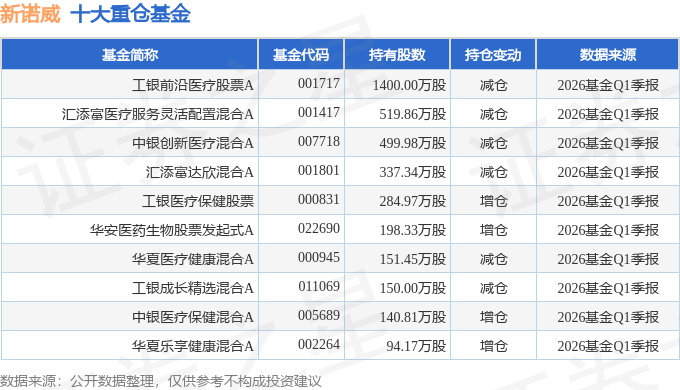Screen dimensions: 680x390
Task: Select fund name 华夏医疗健康混合A
Action: (193, 259)
